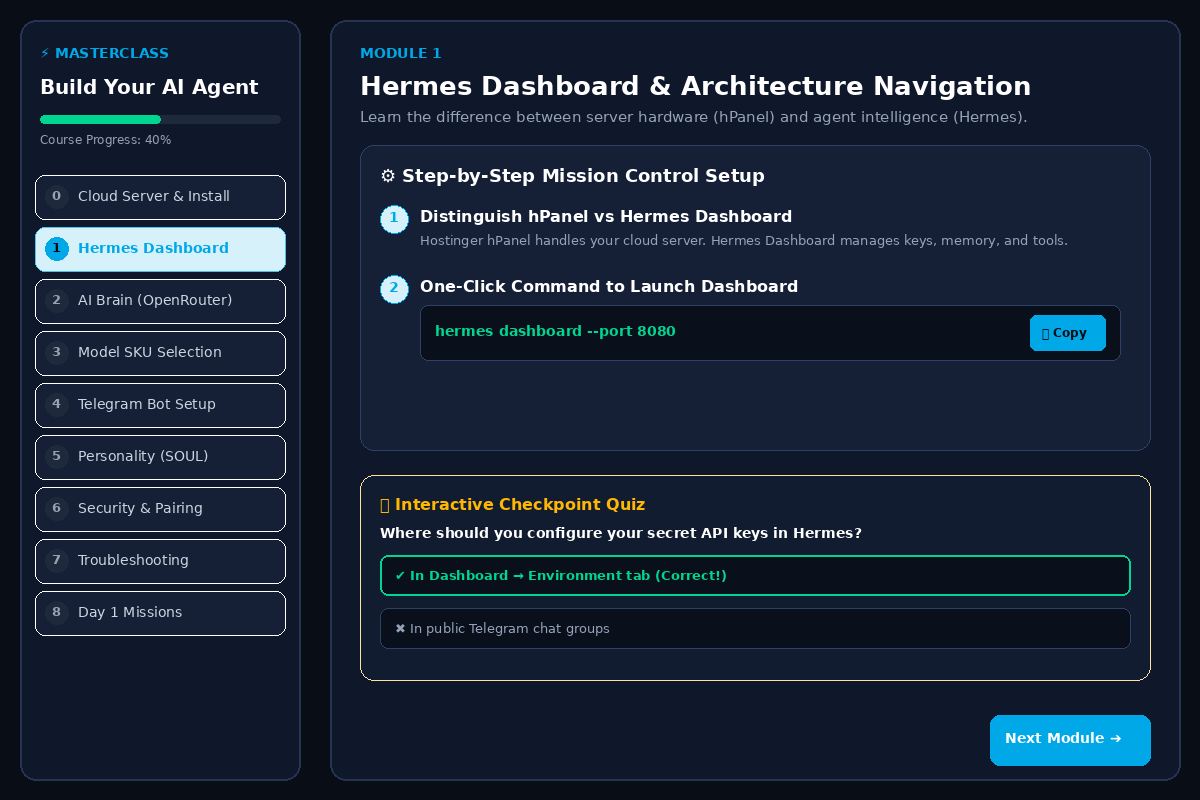Click the course progress bar
This screenshot has height=800, width=1200.
coord(160,119)
